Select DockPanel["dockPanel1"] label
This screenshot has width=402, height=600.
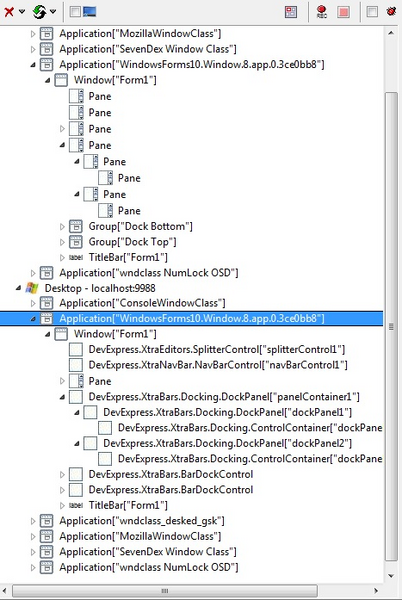click(228, 412)
